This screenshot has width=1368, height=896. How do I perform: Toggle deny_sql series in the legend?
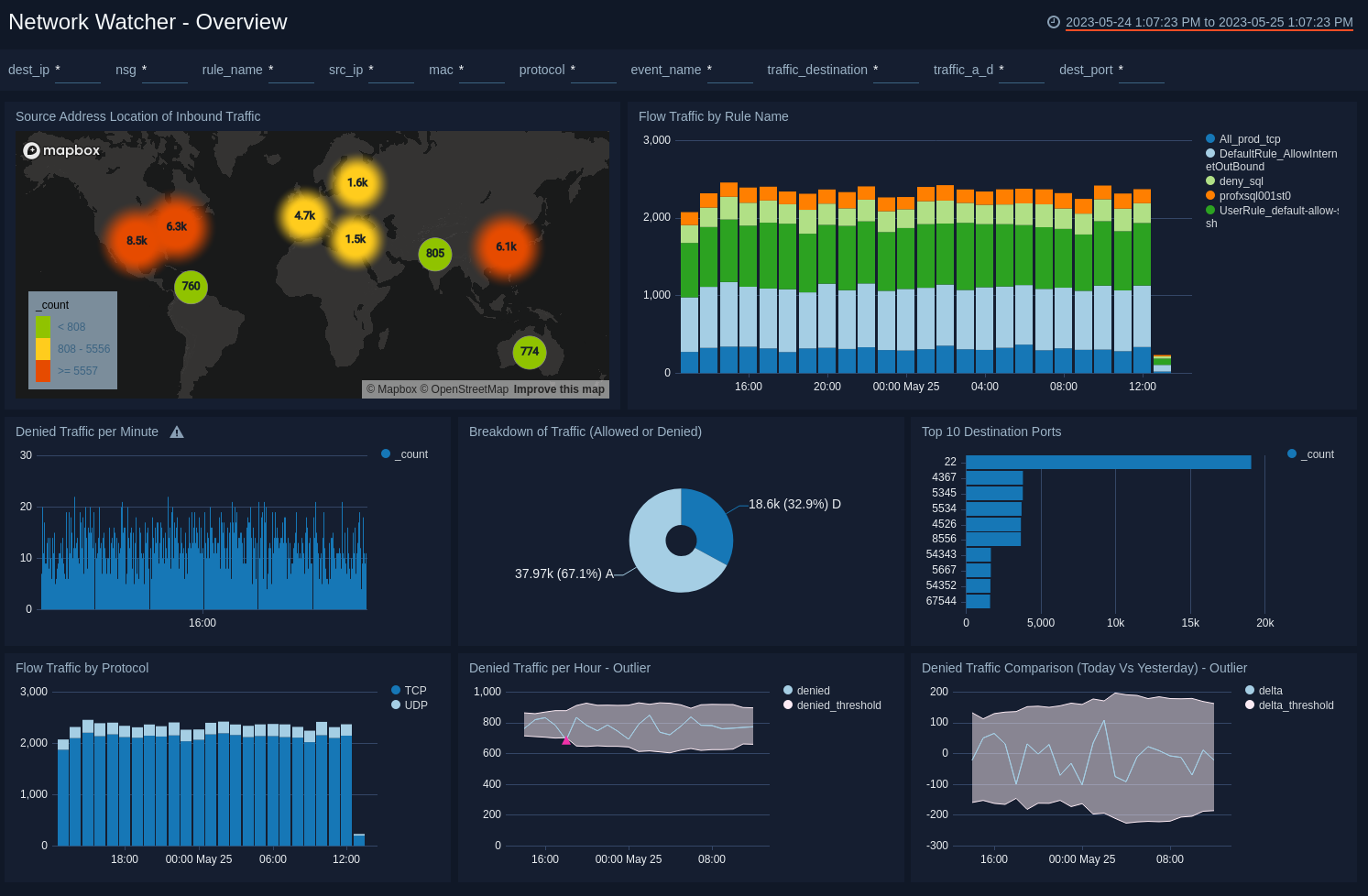[1234, 181]
